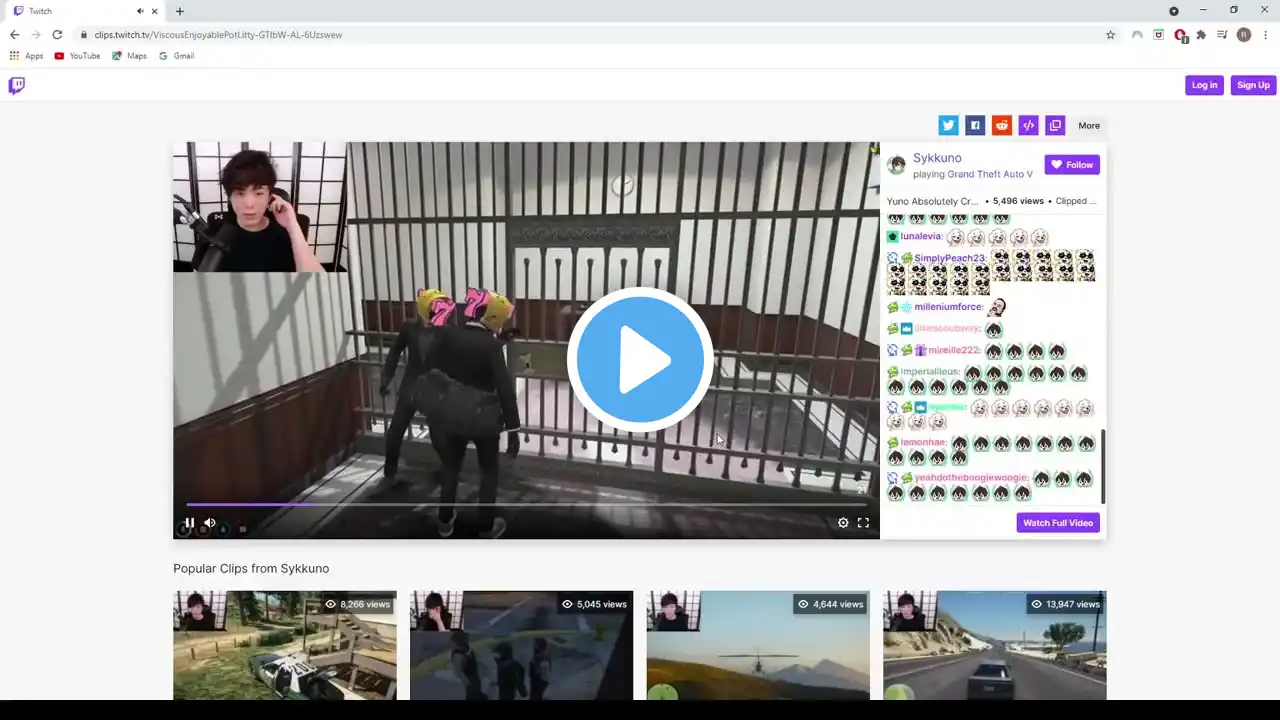
Task: Log in to Twitch
Action: pyautogui.click(x=1205, y=85)
